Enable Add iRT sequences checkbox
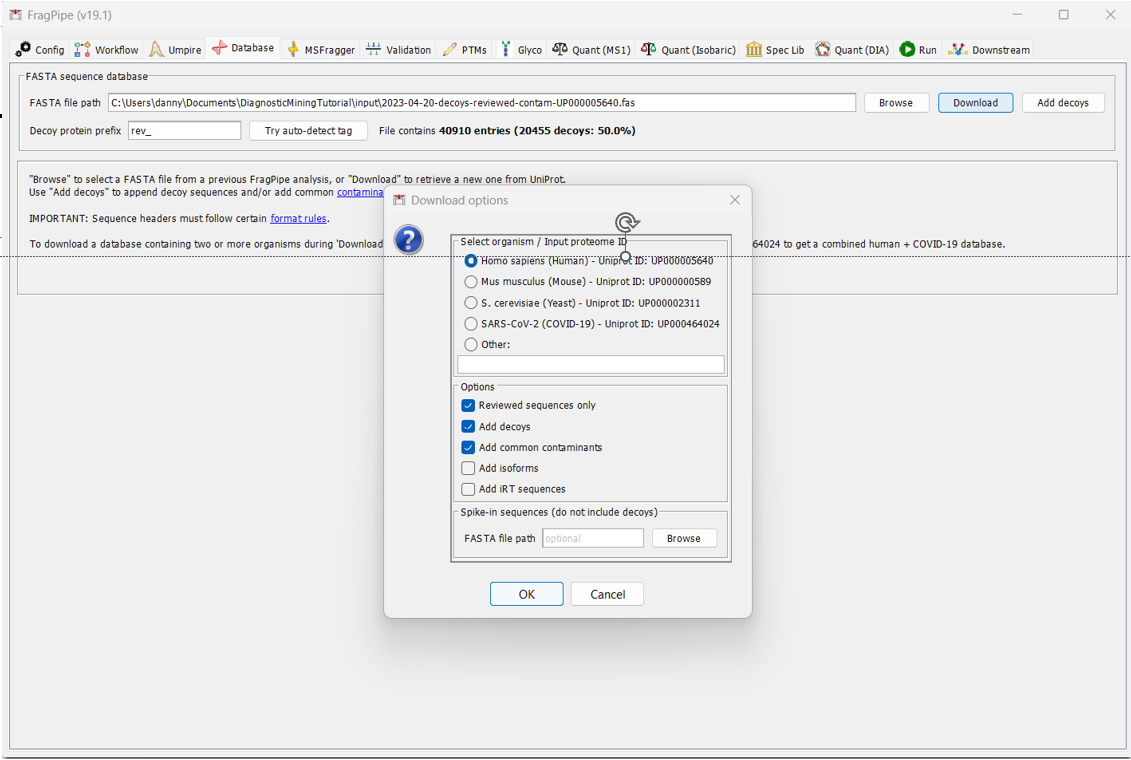This screenshot has width=1131, height=760. pyautogui.click(x=468, y=489)
